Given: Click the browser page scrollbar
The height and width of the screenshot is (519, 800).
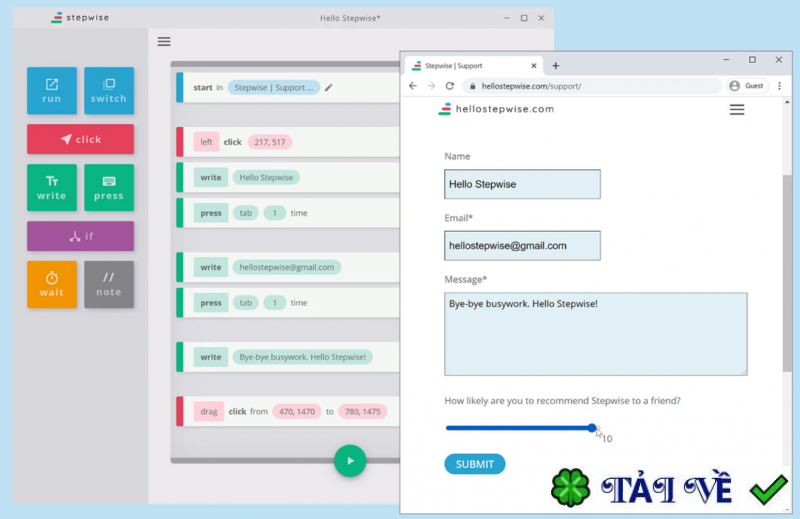Looking at the screenshot, I should point(787,273).
